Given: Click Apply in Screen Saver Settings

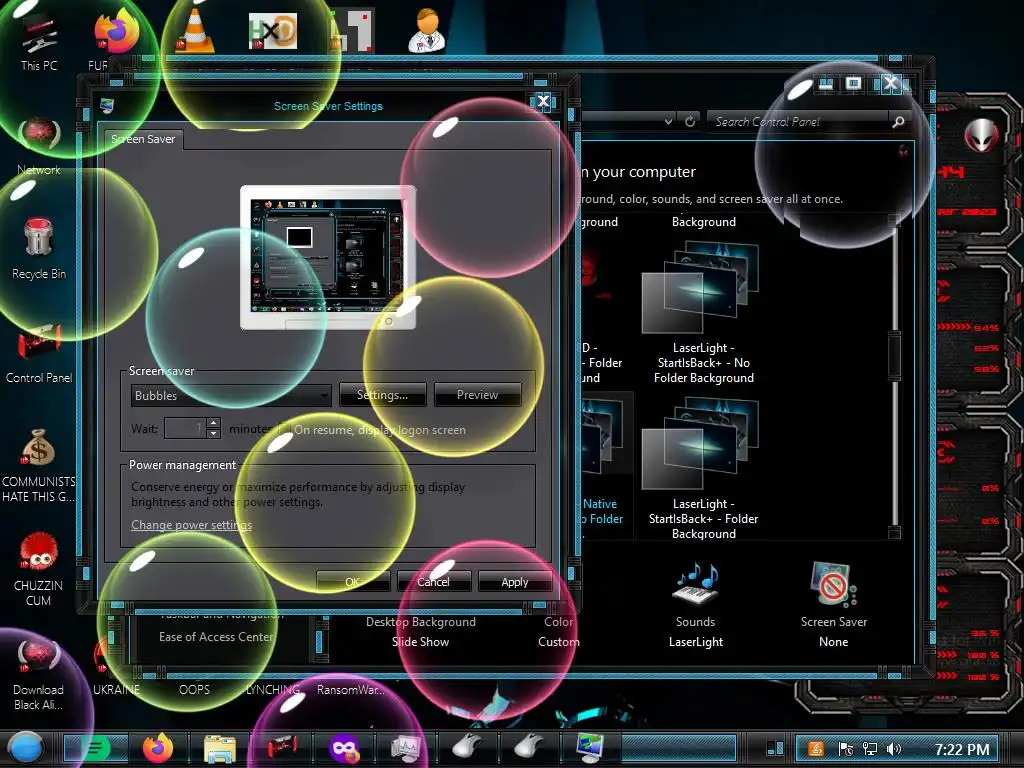Looking at the screenshot, I should [x=515, y=581].
